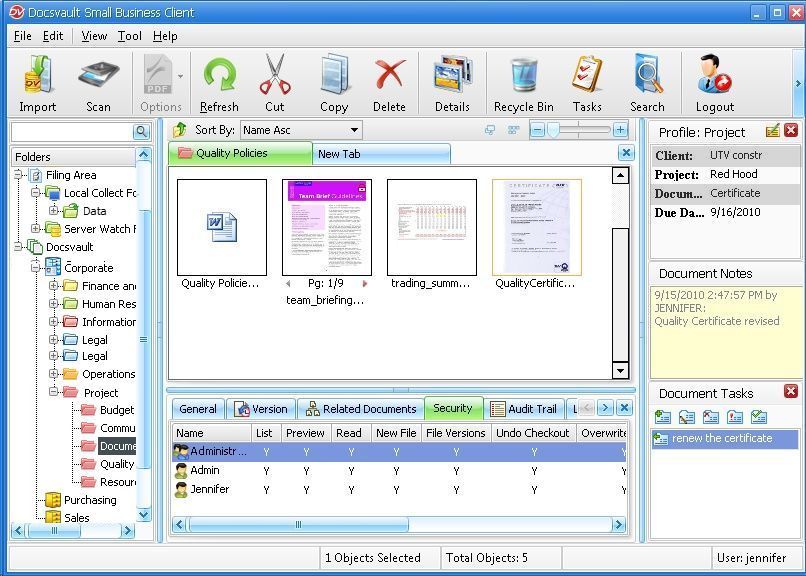Click next page arrow on team_briefing
806x576 pixels.
point(365,284)
